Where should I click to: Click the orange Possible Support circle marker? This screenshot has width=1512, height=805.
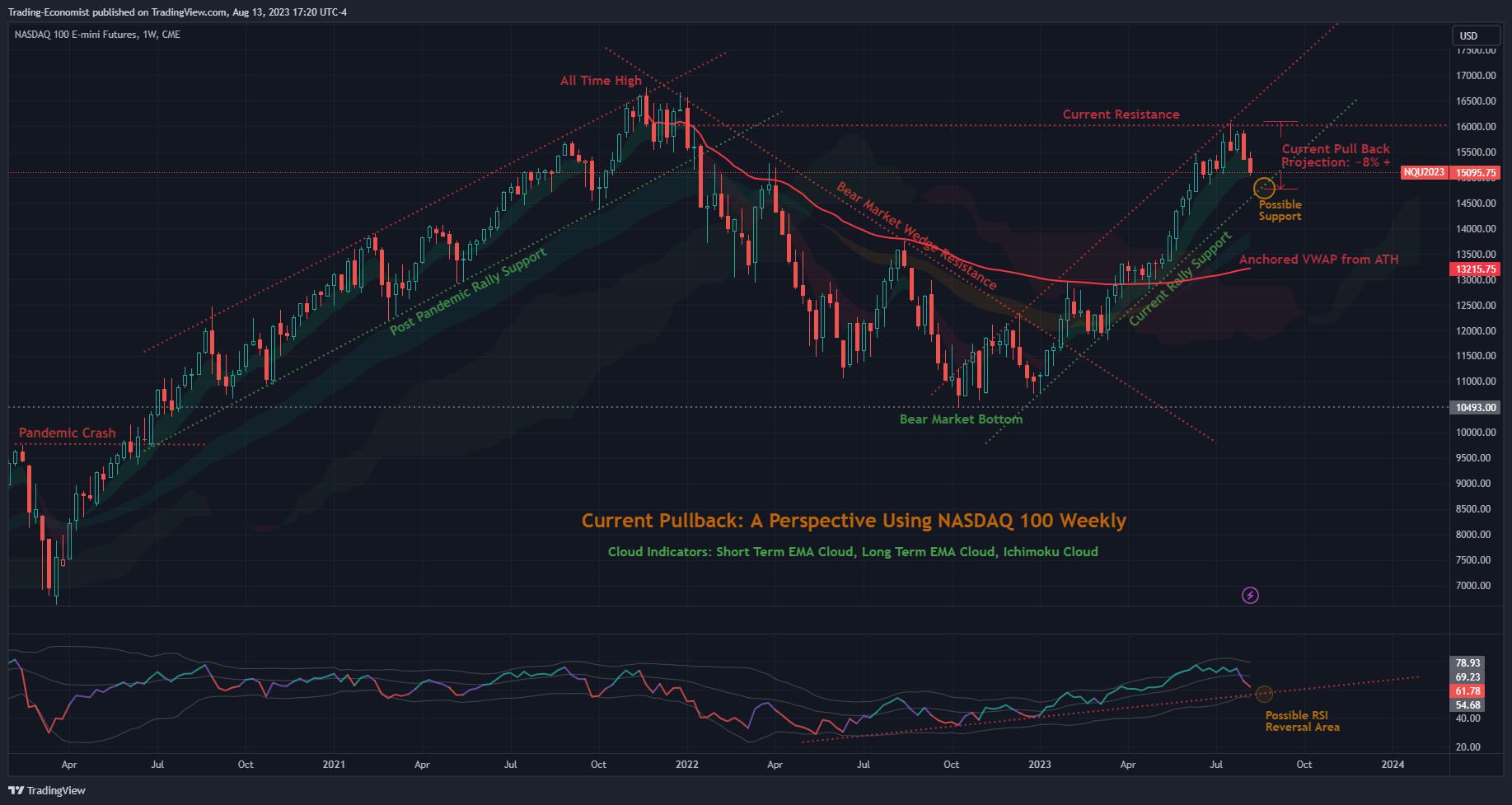click(x=1264, y=189)
